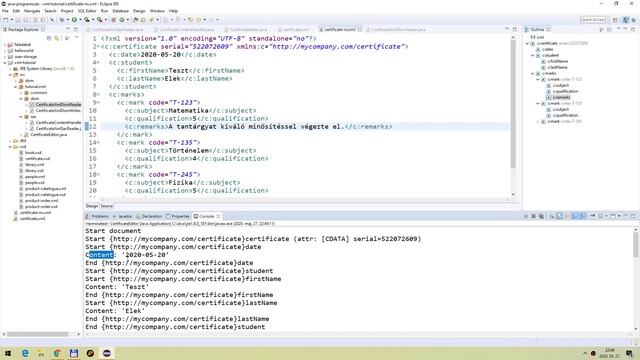Open Eclipse icon in Windows taskbar
Image resolution: width=640 pixels, height=360 pixels.
[107, 353]
